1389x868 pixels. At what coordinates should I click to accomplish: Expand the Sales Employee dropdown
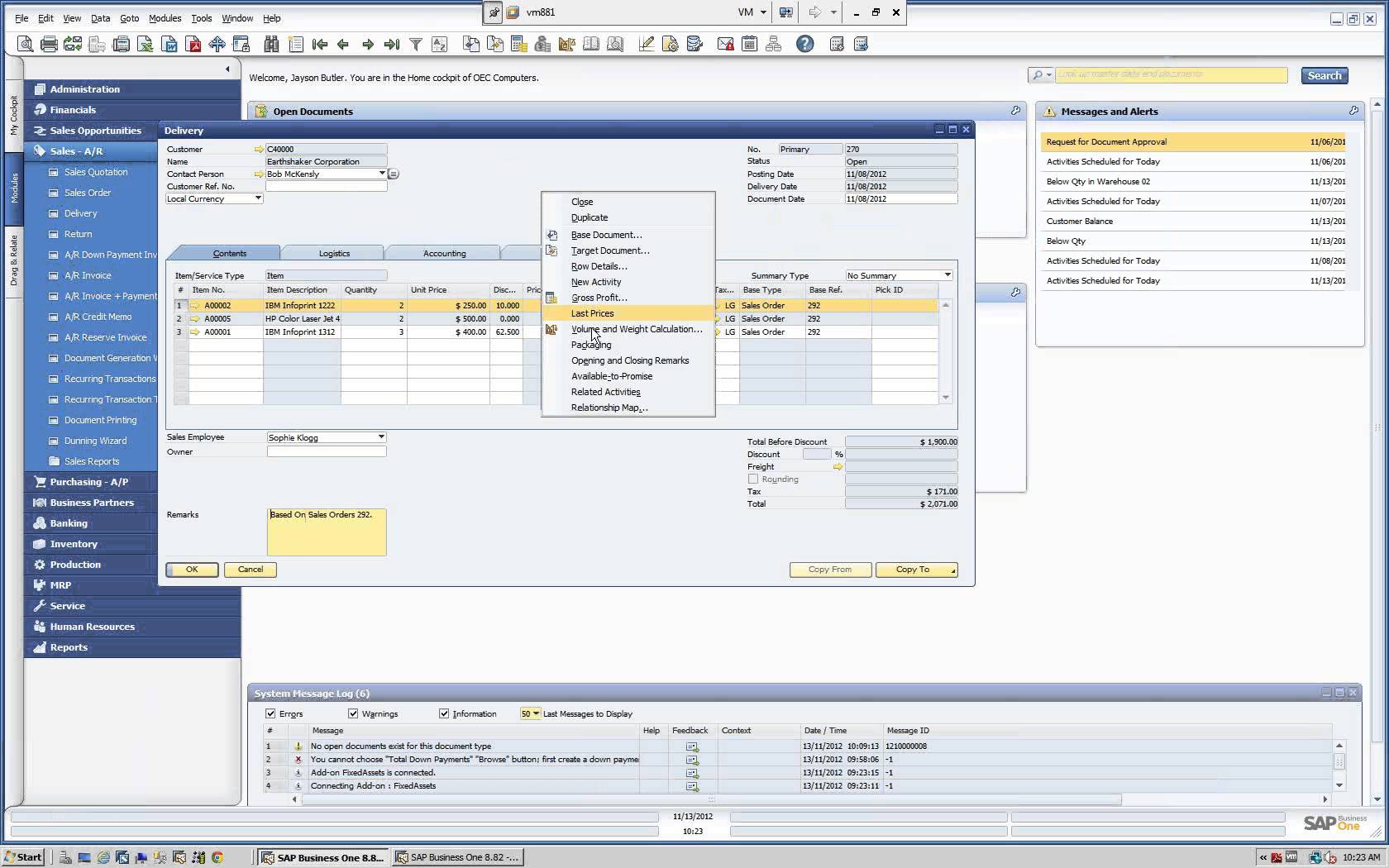380,437
